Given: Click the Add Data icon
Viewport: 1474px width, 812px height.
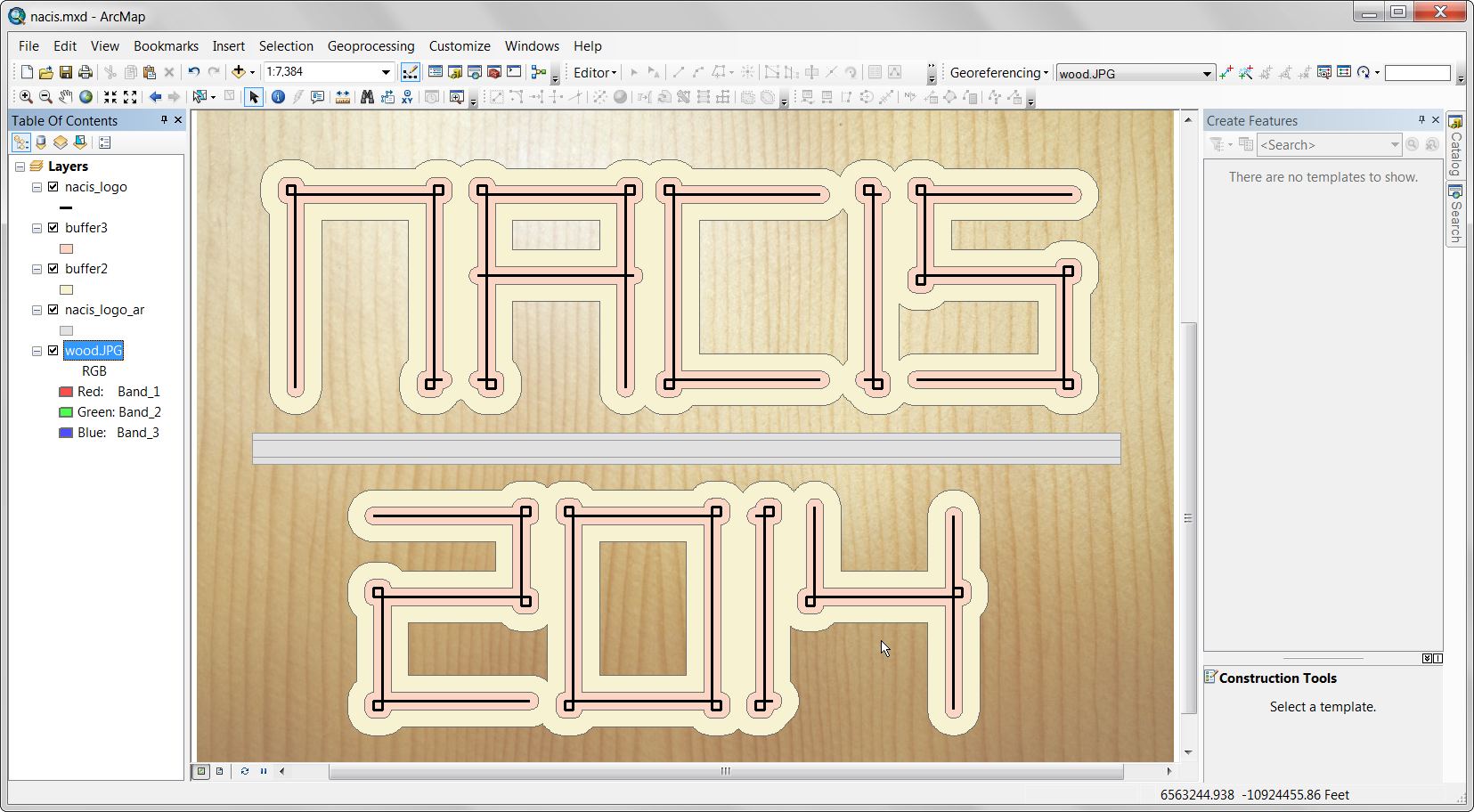Looking at the screenshot, I should [x=239, y=72].
